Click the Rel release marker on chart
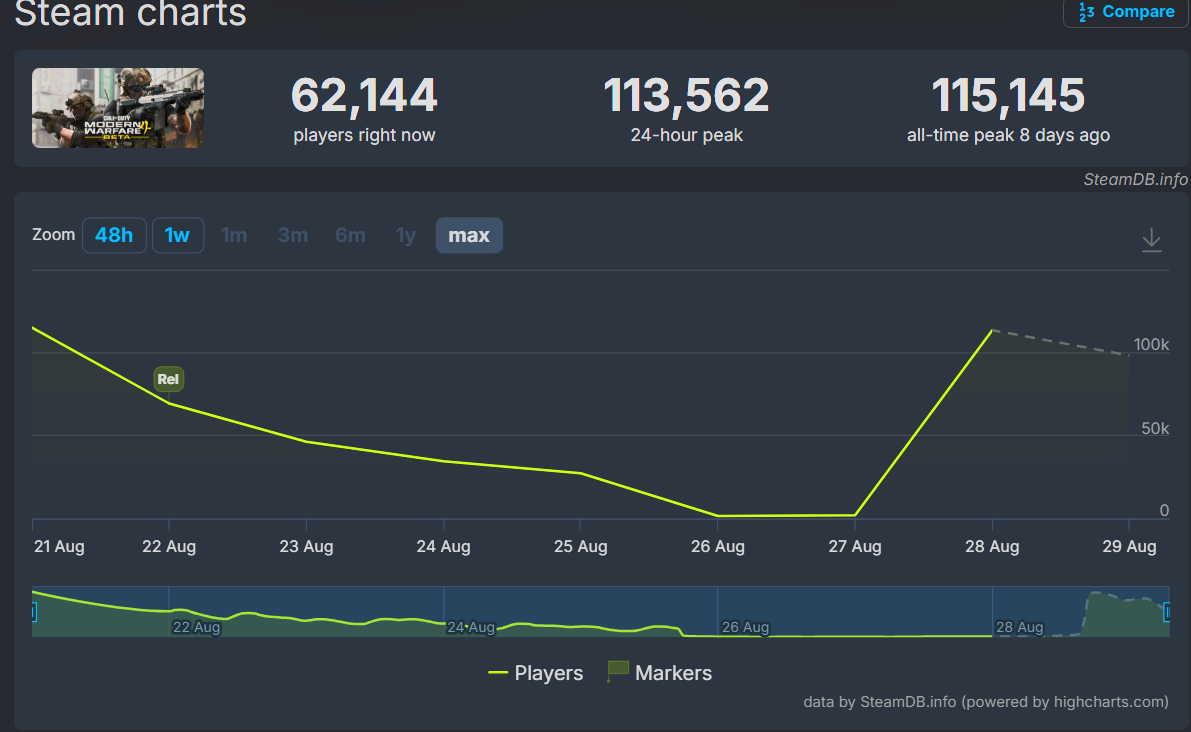This screenshot has height=732, width=1191. 169,379
